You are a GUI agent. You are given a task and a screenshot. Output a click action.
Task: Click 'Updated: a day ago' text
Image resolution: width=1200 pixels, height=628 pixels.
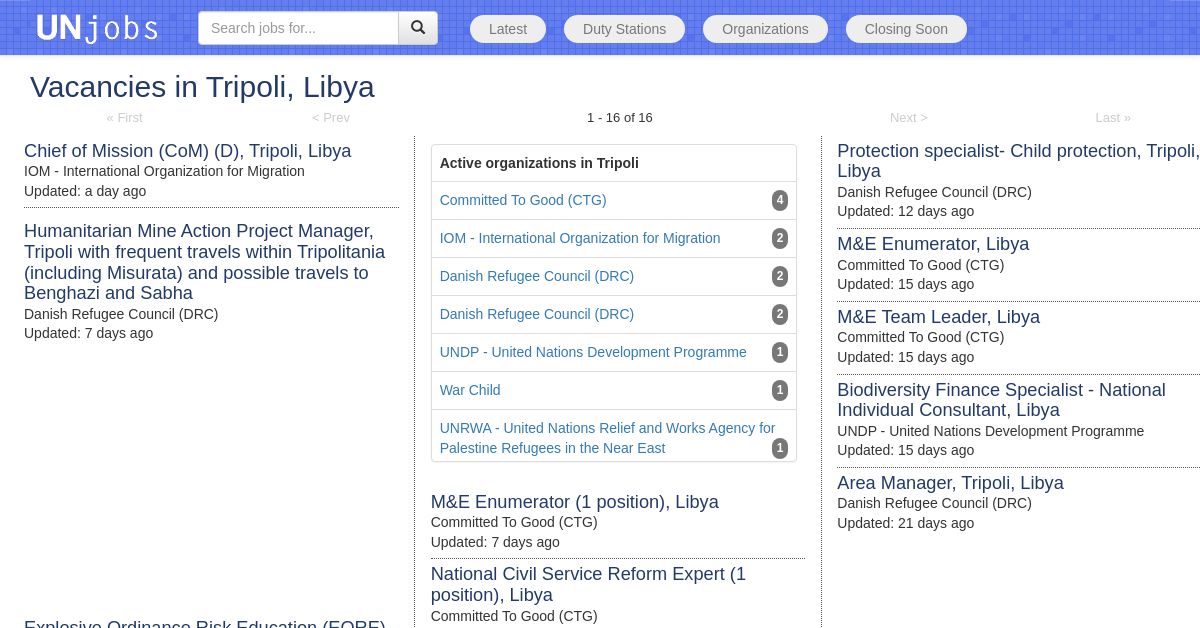tap(85, 191)
